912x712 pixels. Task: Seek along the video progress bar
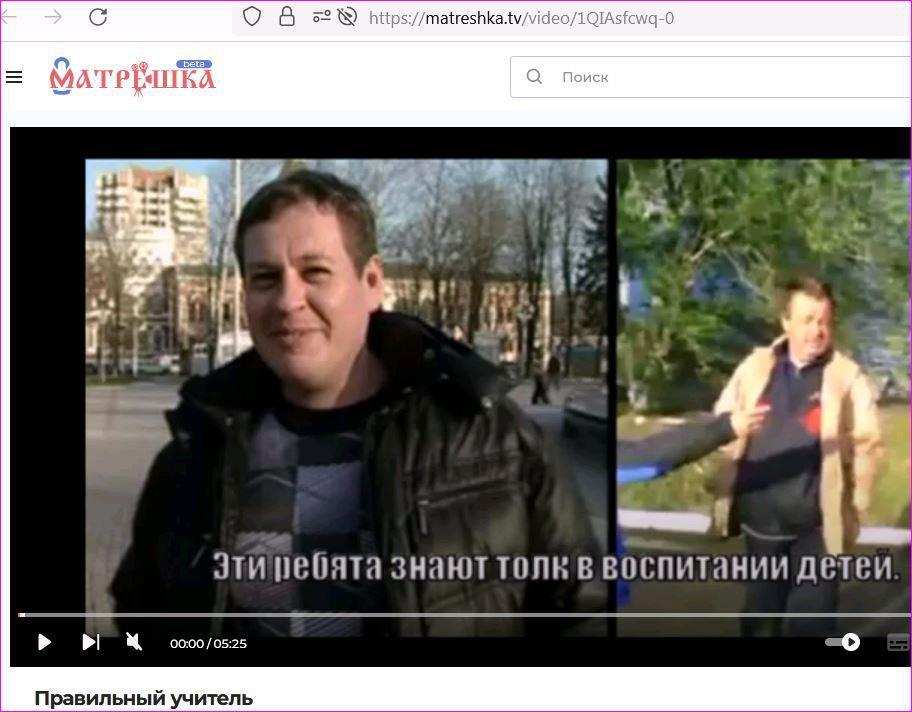point(465,615)
